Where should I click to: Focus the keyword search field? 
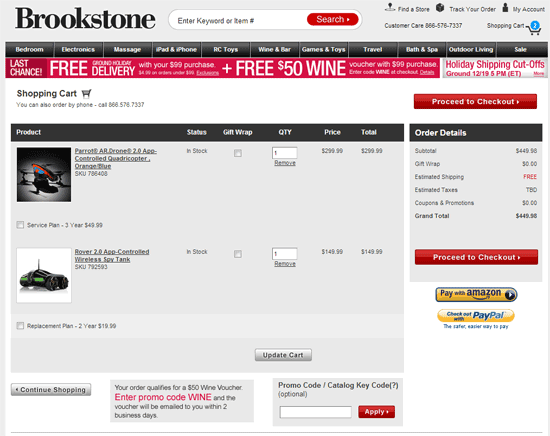[x=240, y=21]
